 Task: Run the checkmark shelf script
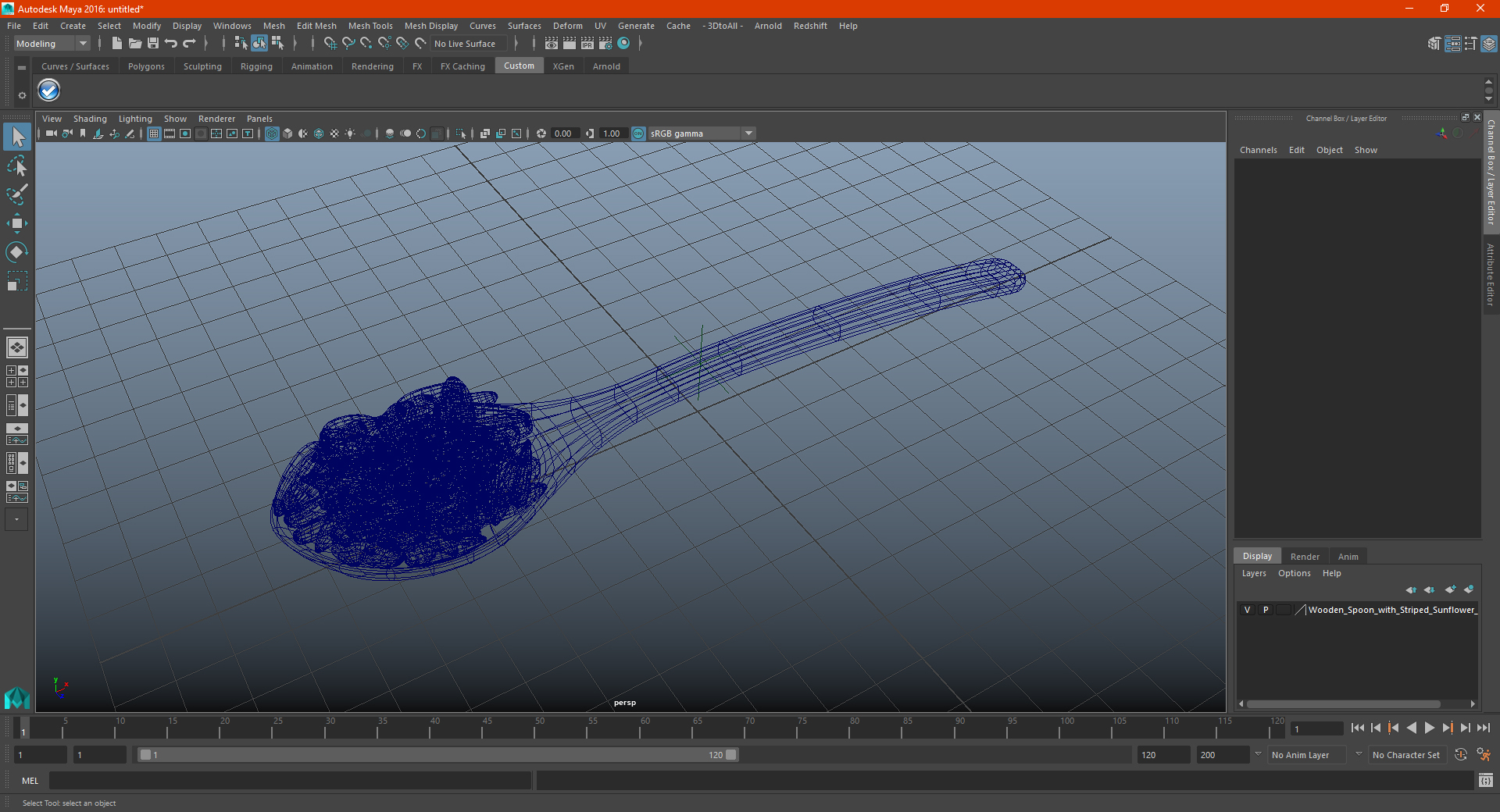[x=49, y=91]
